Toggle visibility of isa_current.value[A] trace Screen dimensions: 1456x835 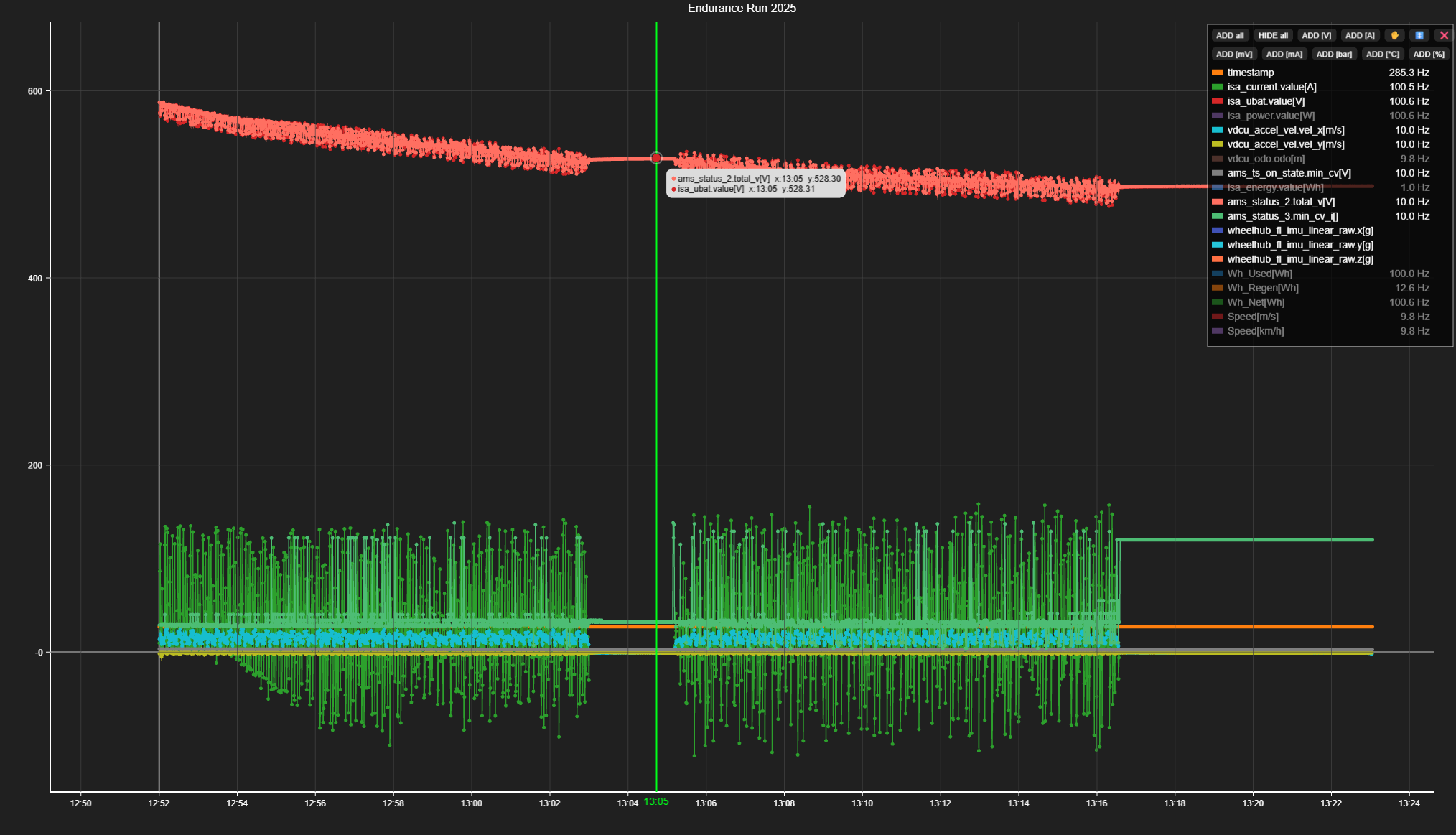coord(1271,87)
